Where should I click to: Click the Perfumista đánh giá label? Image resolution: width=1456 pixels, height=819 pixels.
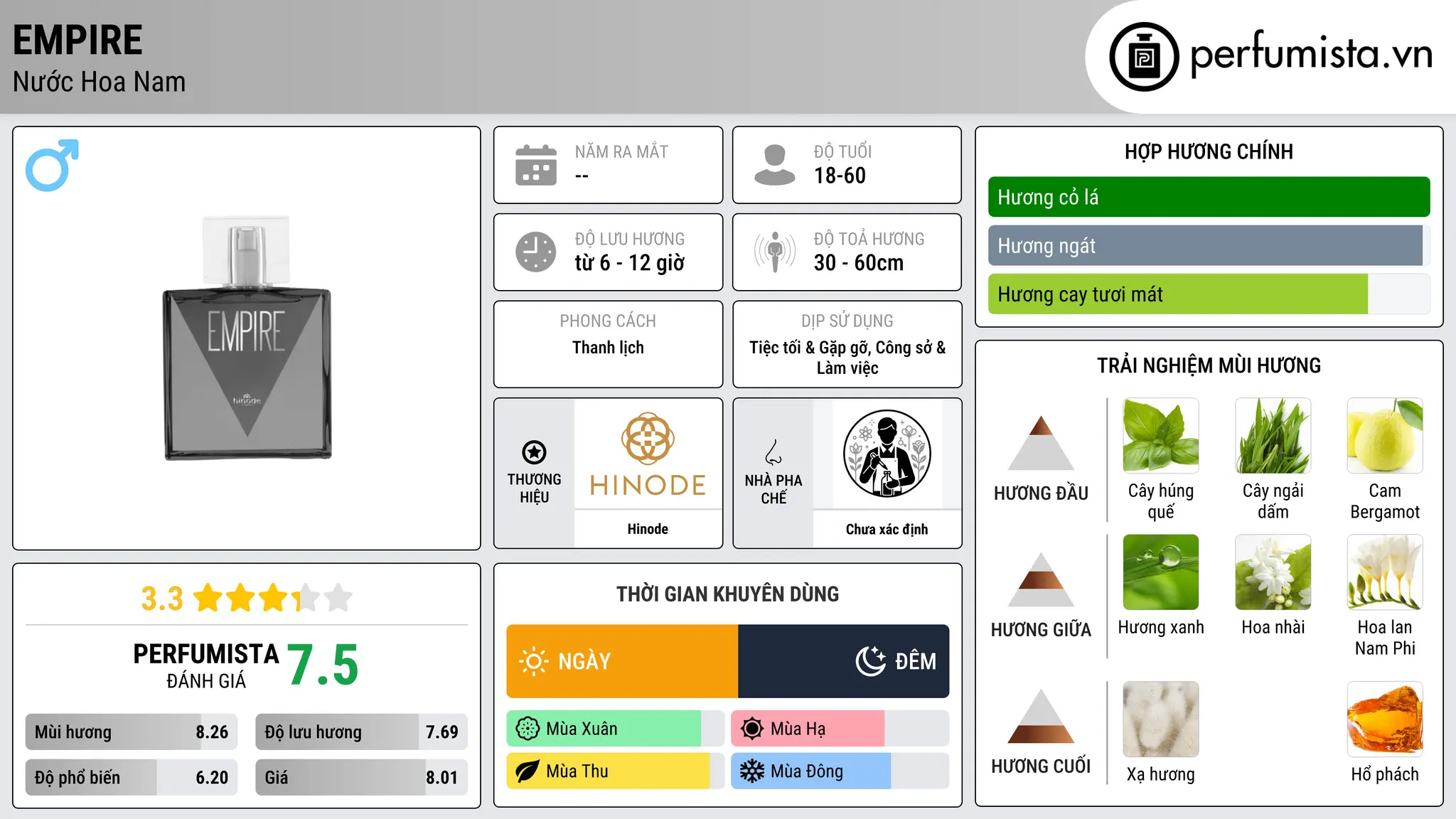206,665
